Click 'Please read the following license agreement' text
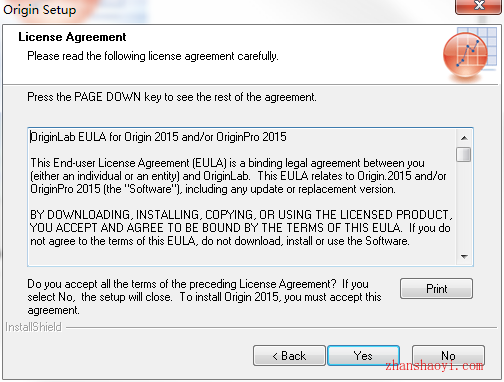Screen dimensions: 504x382 click(x=153, y=56)
